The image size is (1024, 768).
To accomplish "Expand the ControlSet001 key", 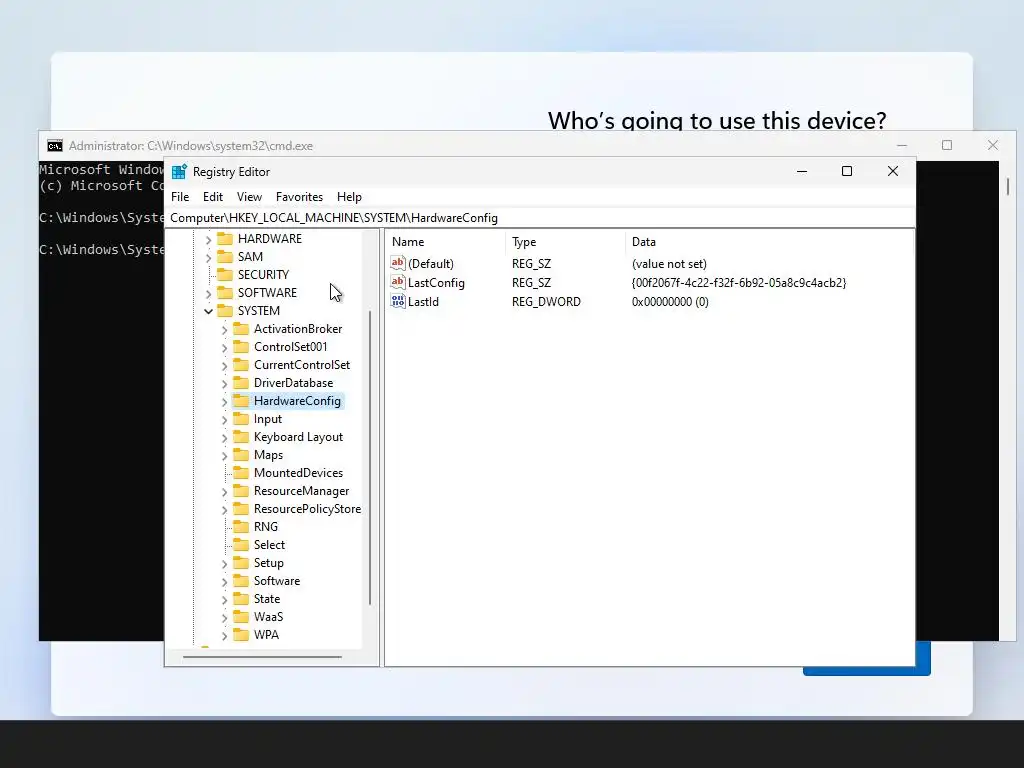I will [225, 348].
